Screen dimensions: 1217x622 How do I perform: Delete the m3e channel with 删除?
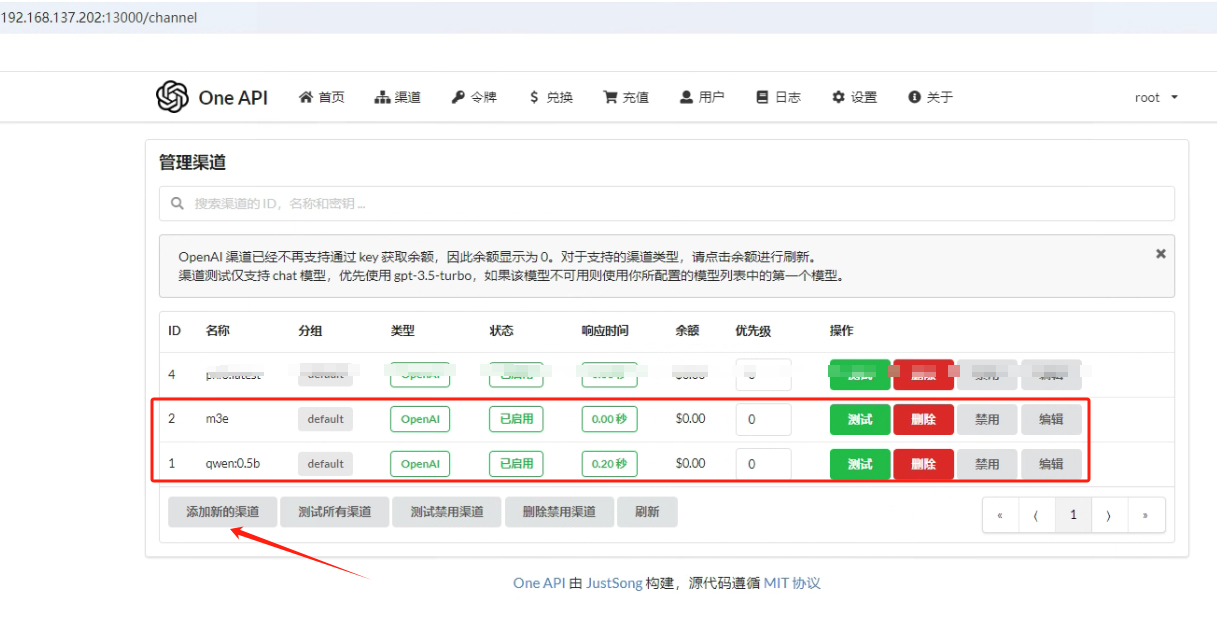(x=924, y=419)
